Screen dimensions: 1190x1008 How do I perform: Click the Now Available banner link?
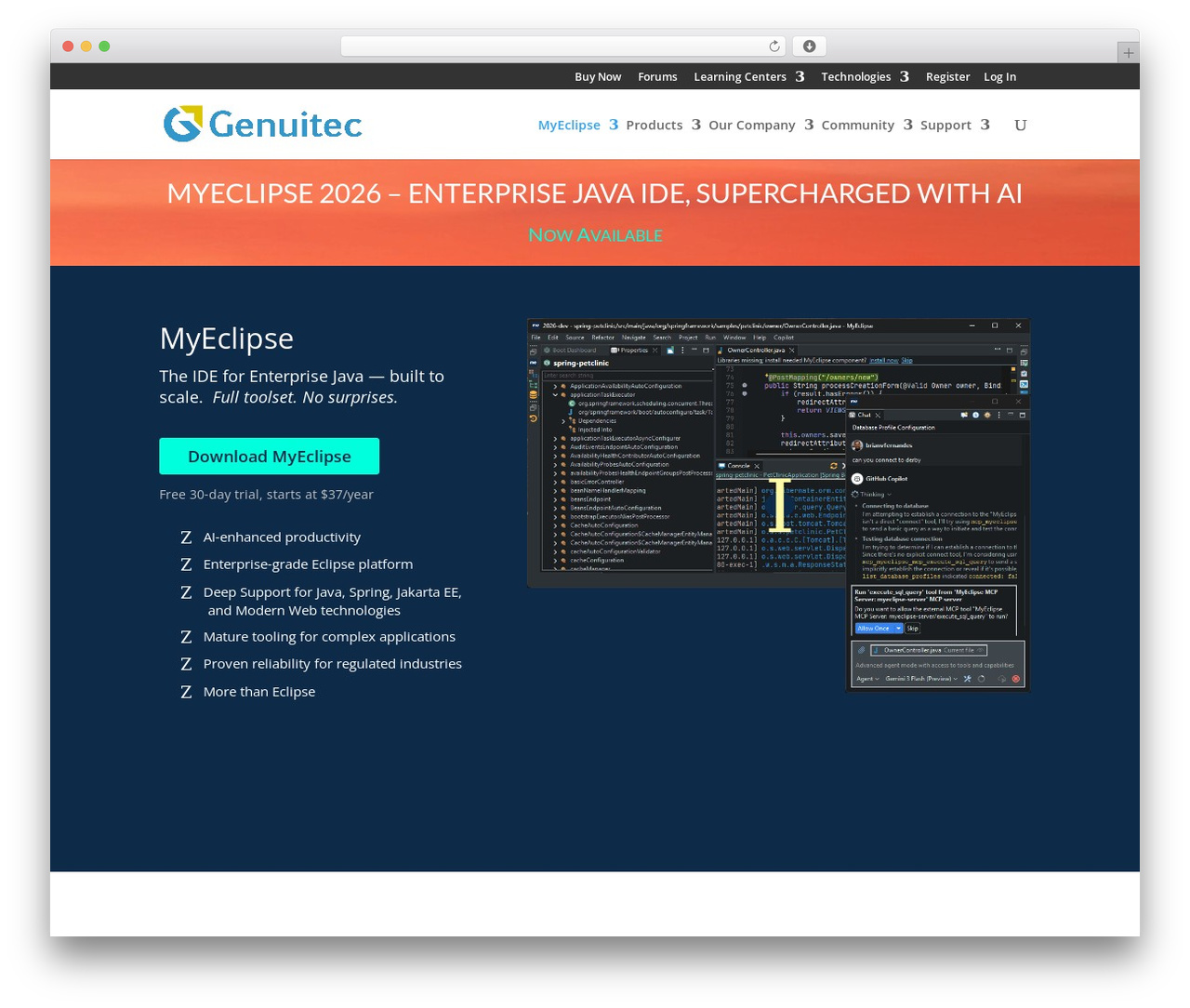coord(595,235)
